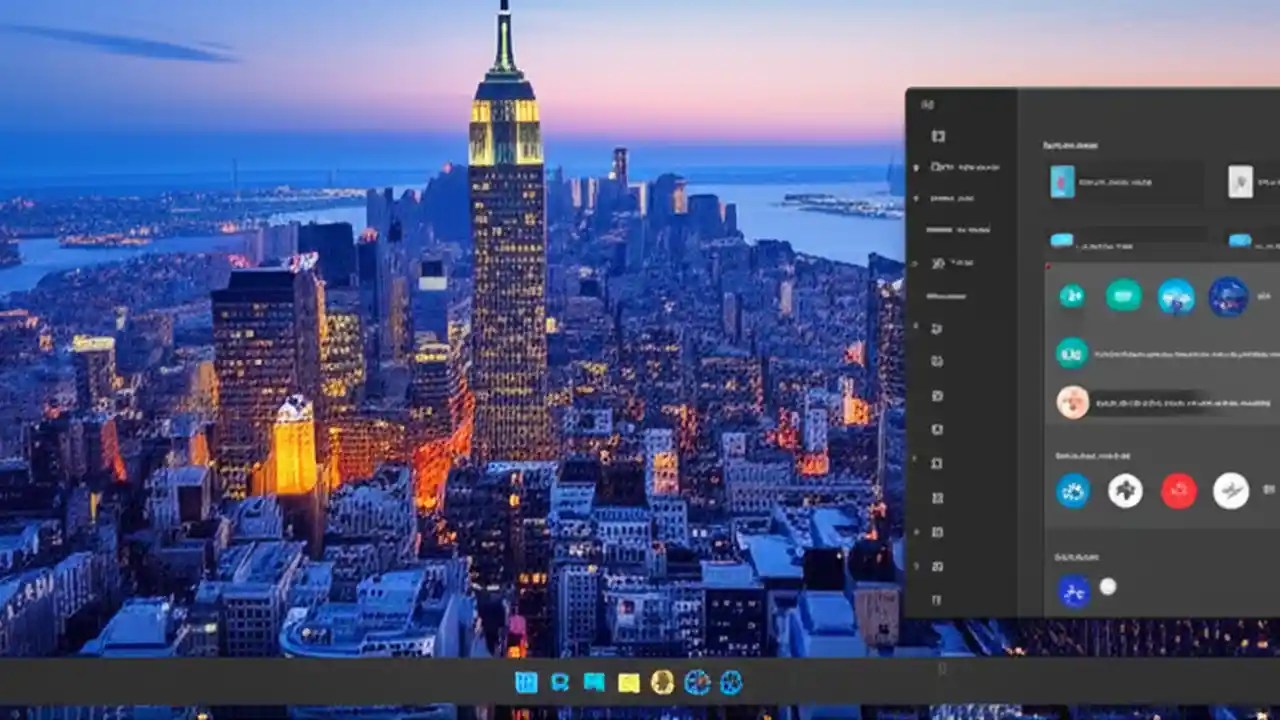Open the blue shutter-style circular app icon
The width and height of the screenshot is (1280, 720).
click(1072, 490)
